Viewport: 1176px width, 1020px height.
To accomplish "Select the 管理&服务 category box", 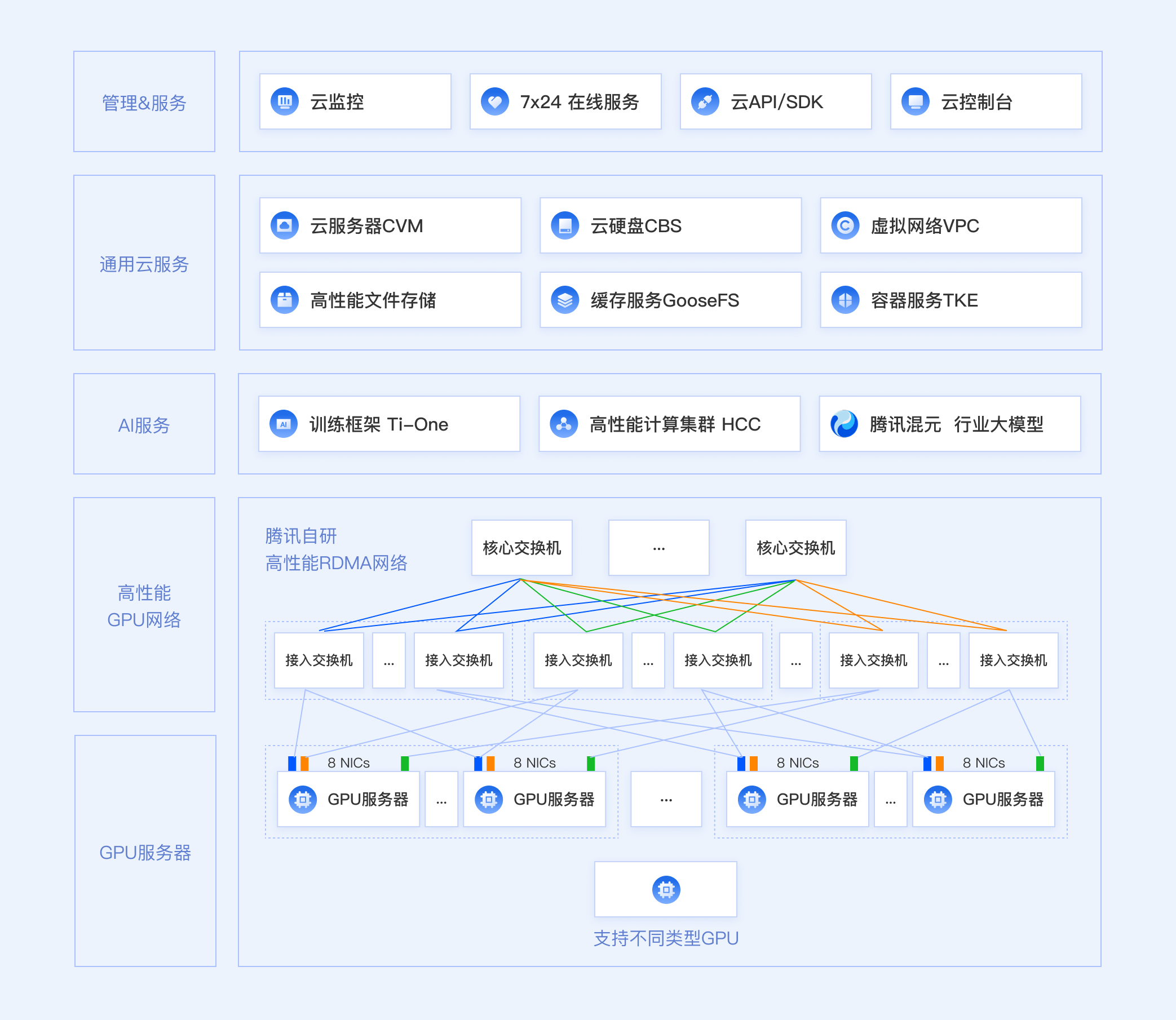I will point(144,101).
